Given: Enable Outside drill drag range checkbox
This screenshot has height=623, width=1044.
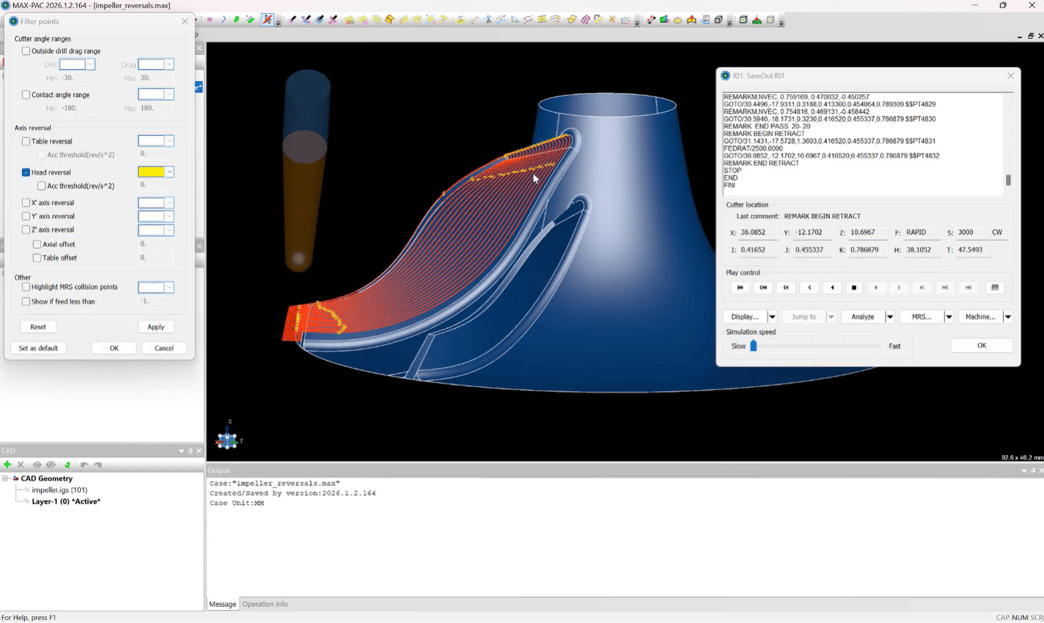Looking at the screenshot, I should [26, 51].
